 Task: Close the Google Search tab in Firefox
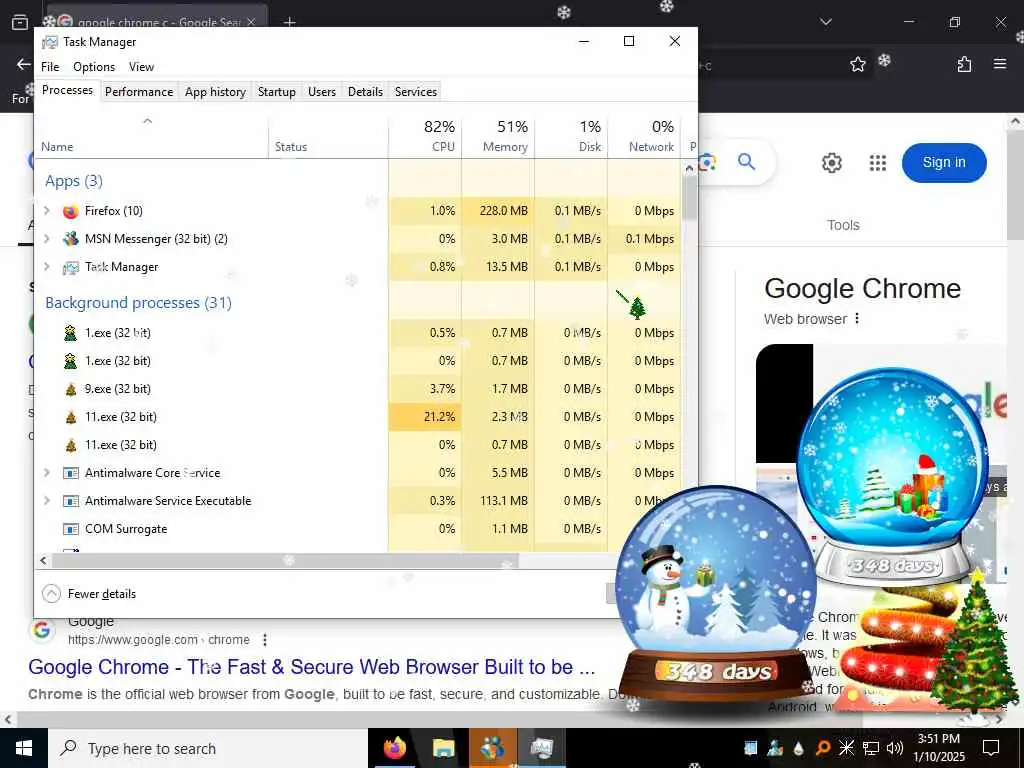[251, 22]
